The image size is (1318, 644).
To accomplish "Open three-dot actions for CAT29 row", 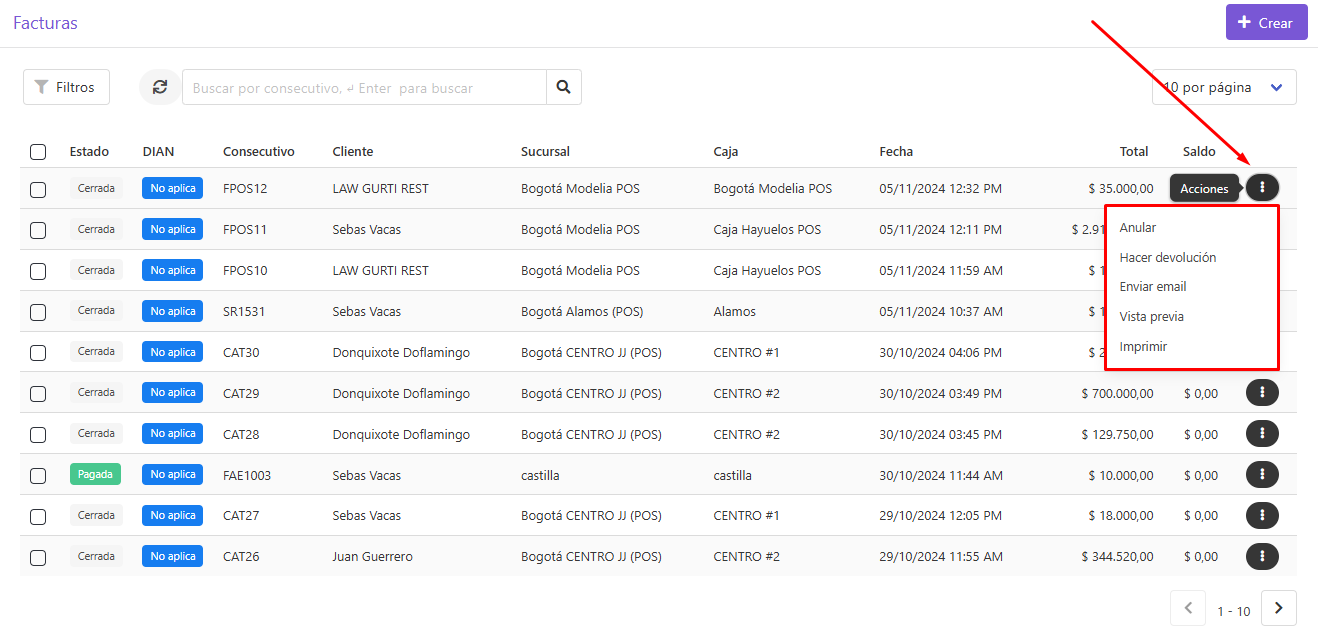I will (1262, 392).
